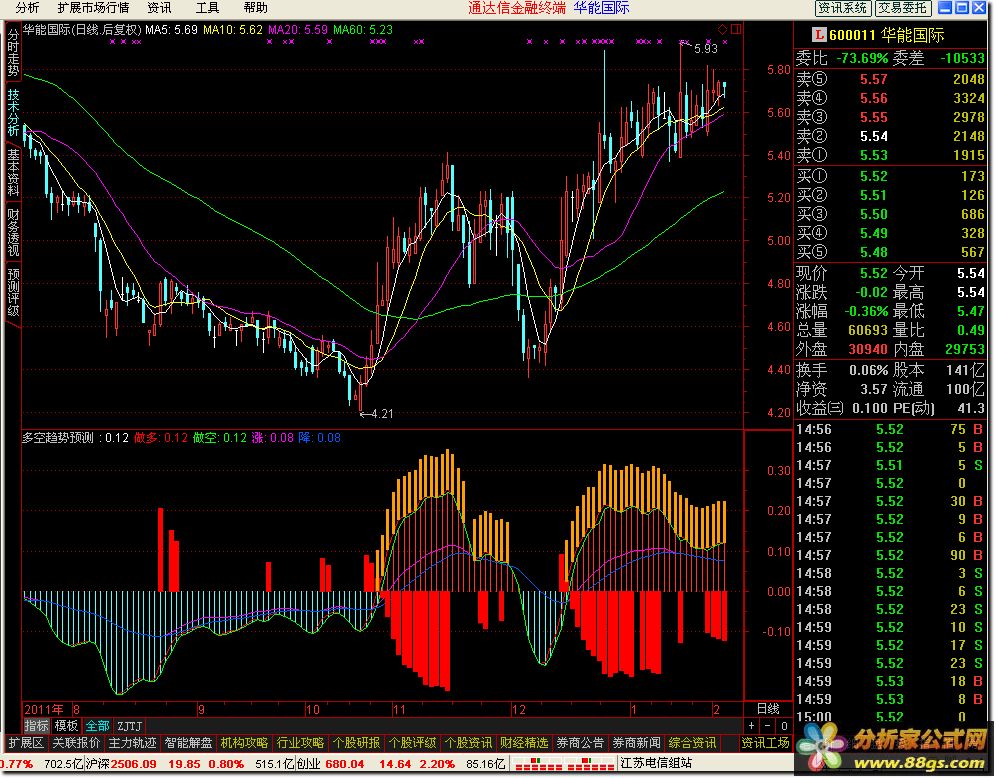Select the 全部 tab
This screenshot has height=778, width=996.
(97, 725)
